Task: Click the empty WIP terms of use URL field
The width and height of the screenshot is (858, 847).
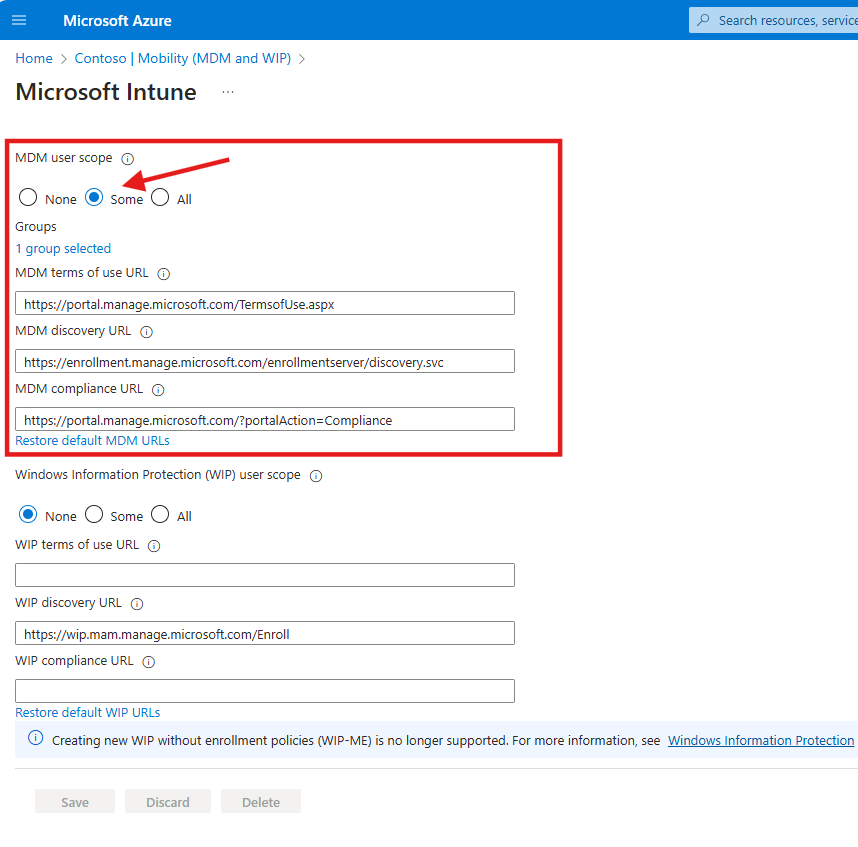Action: click(x=265, y=575)
